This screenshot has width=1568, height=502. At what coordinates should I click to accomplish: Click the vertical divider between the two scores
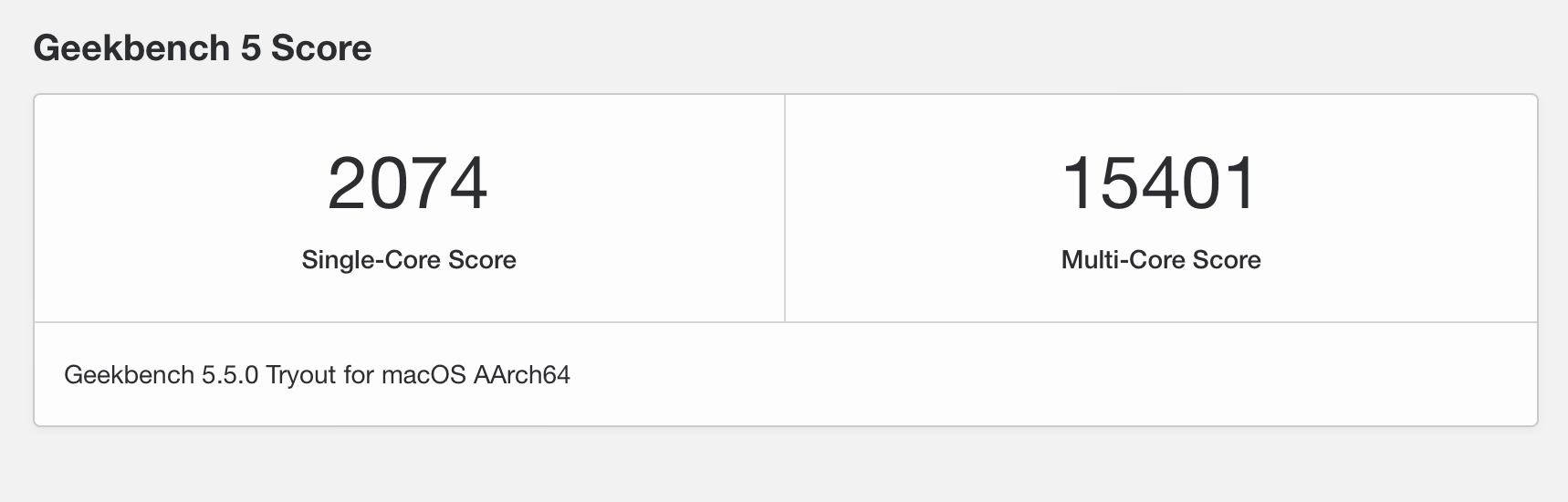click(x=785, y=208)
